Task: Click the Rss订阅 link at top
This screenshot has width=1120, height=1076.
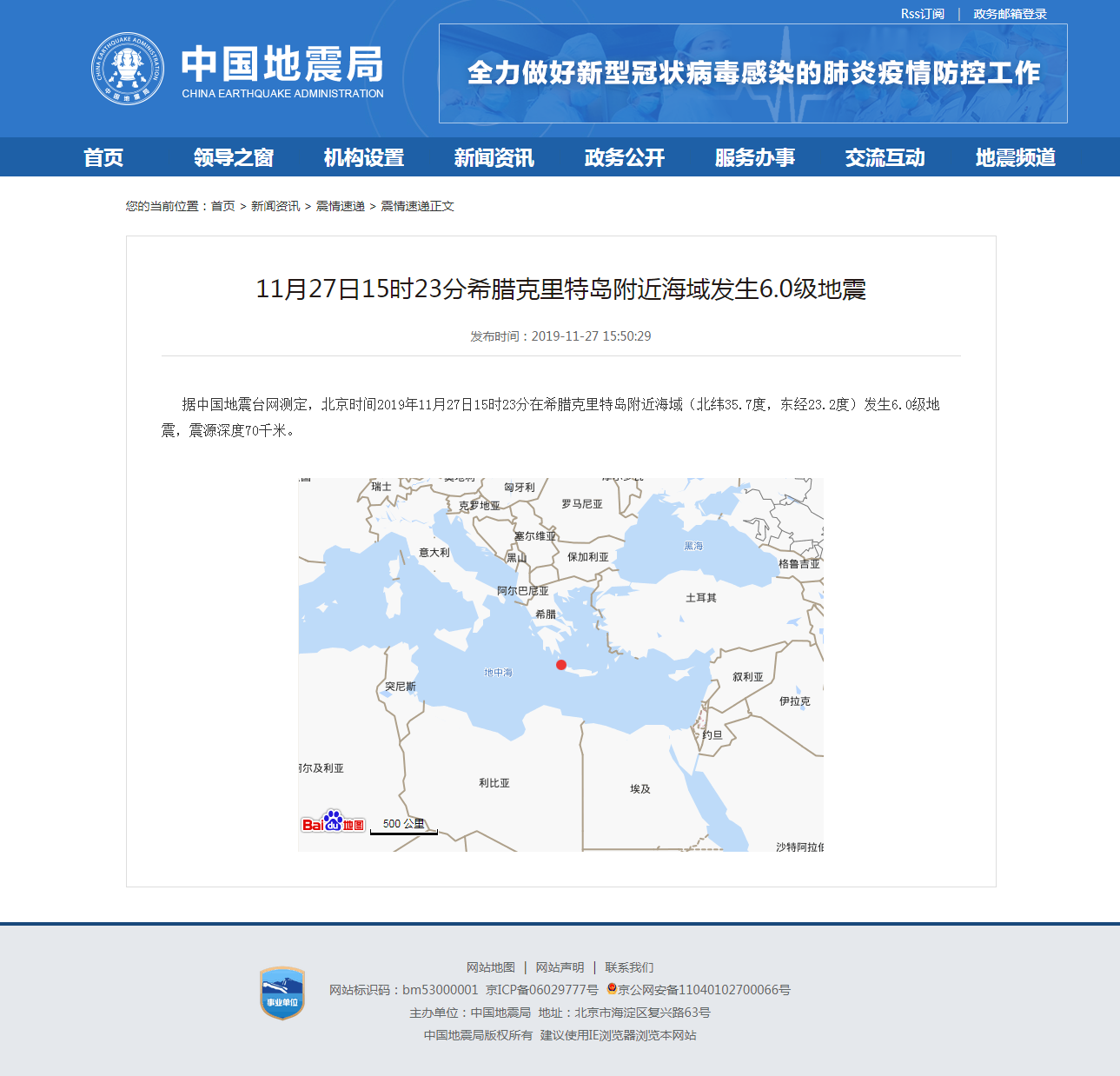Action: [x=922, y=14]
